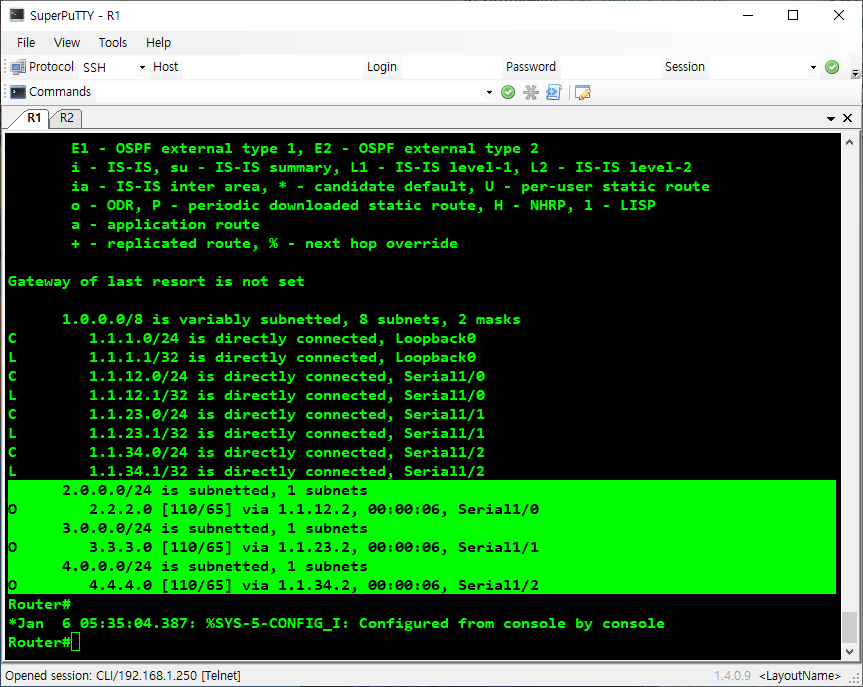Expand the connection toolbar overflow arrow
863x687 pixels.
855,73
